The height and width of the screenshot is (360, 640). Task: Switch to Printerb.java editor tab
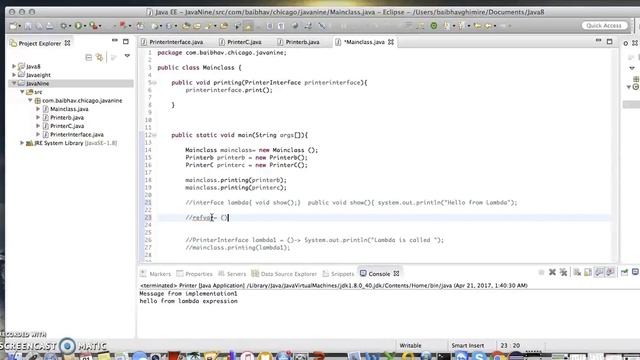[302, 42]
